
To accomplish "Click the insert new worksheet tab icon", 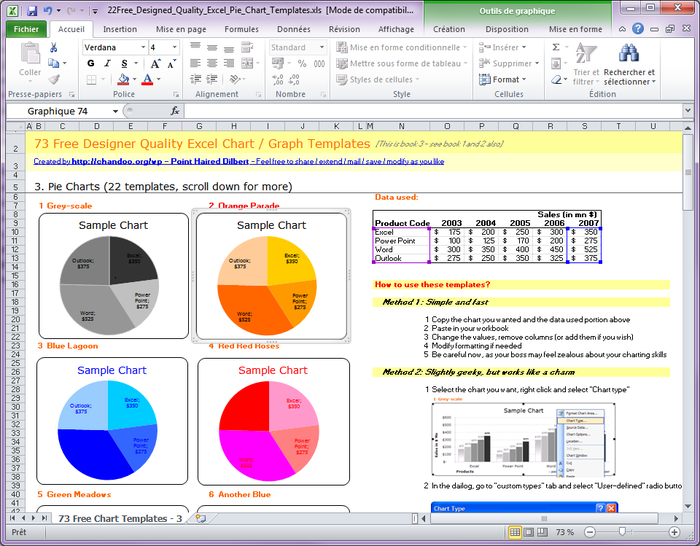I will (201, 518).
